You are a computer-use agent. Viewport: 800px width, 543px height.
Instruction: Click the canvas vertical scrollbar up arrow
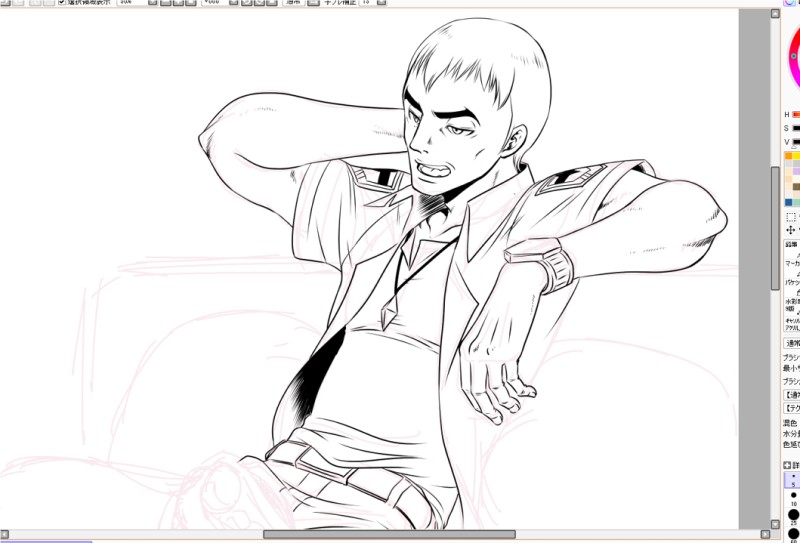coord(775,14)
